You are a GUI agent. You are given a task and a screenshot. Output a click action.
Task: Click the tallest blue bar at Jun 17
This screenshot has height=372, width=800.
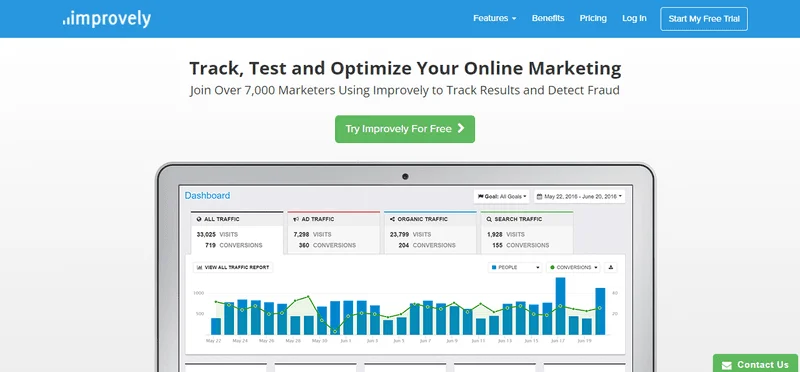(x=560, y=306)
